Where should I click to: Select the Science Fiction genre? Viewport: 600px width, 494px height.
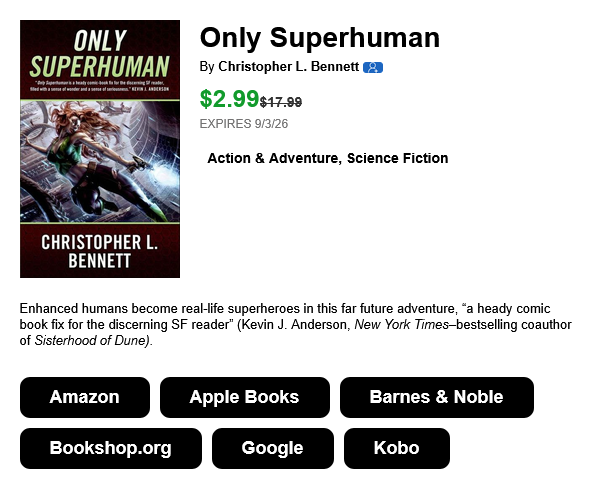tap(398, 158)
